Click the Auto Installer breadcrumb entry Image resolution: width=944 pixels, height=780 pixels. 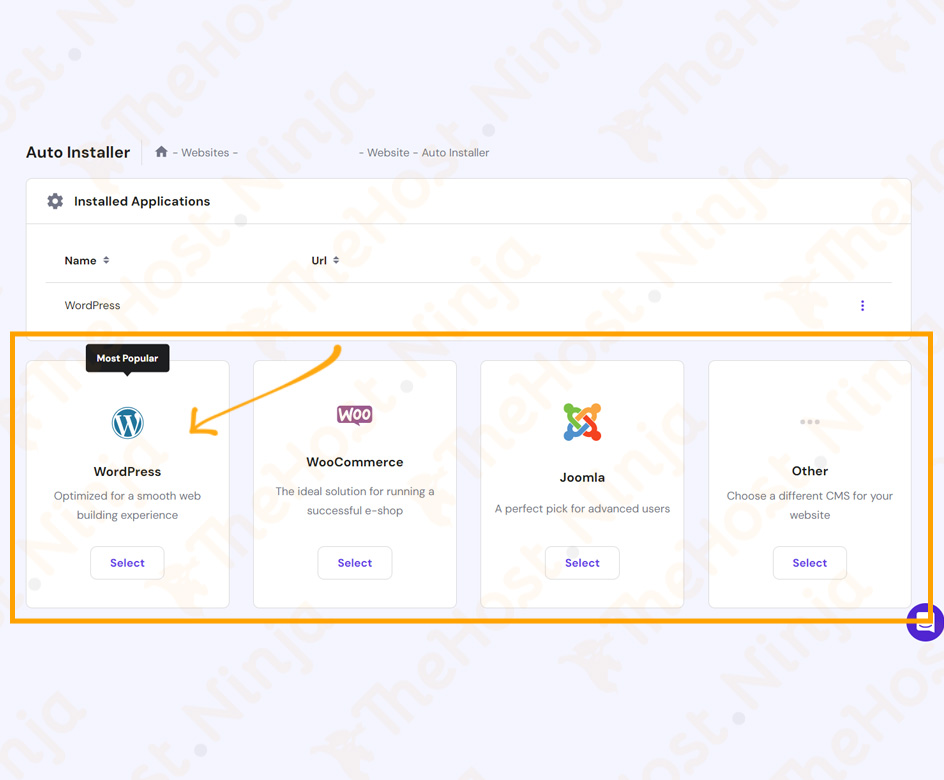(457, 152)
